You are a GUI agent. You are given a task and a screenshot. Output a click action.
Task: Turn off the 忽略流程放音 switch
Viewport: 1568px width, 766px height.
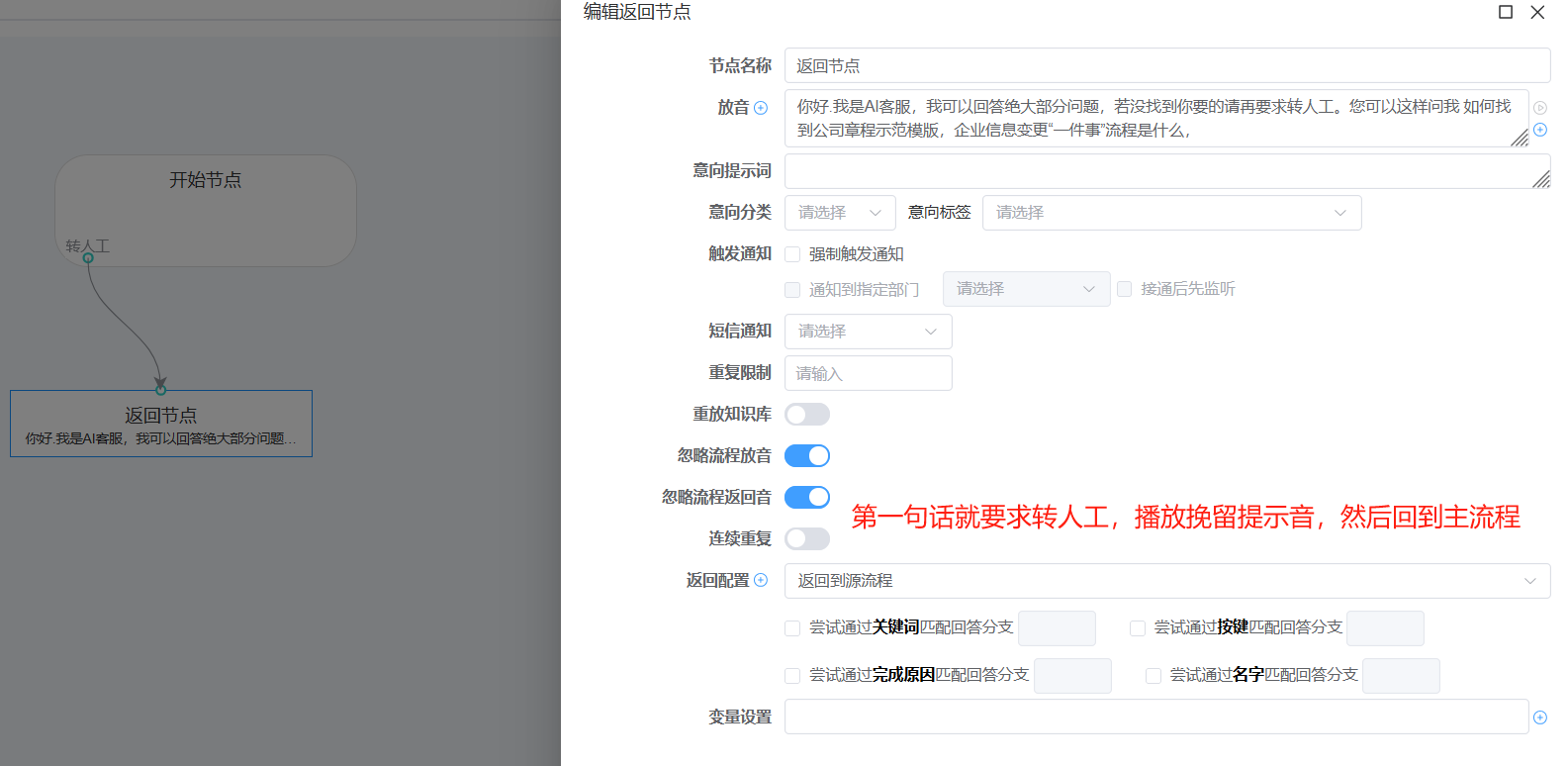[807, 456]
